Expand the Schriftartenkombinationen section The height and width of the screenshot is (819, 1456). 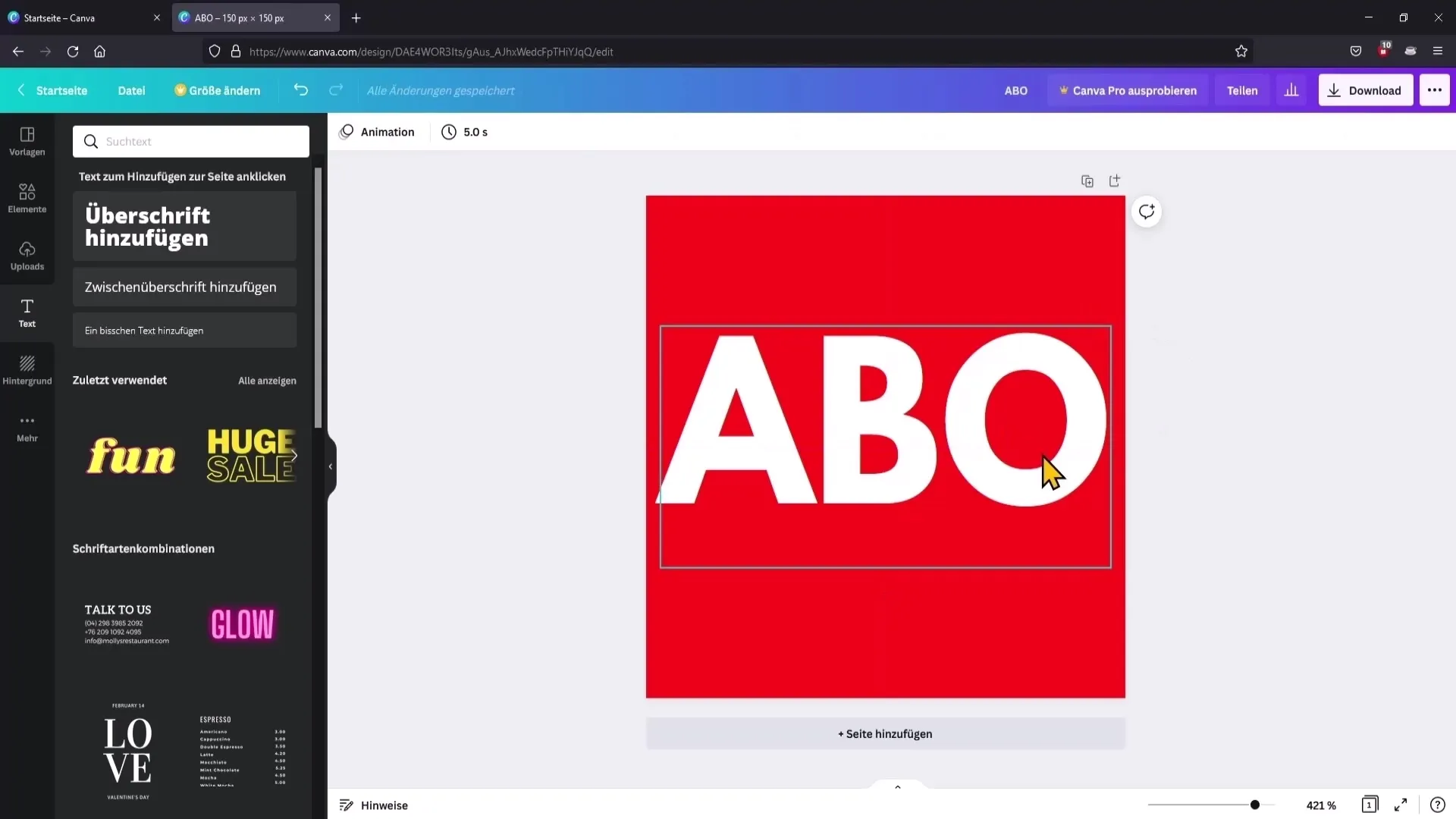(143, 548)
